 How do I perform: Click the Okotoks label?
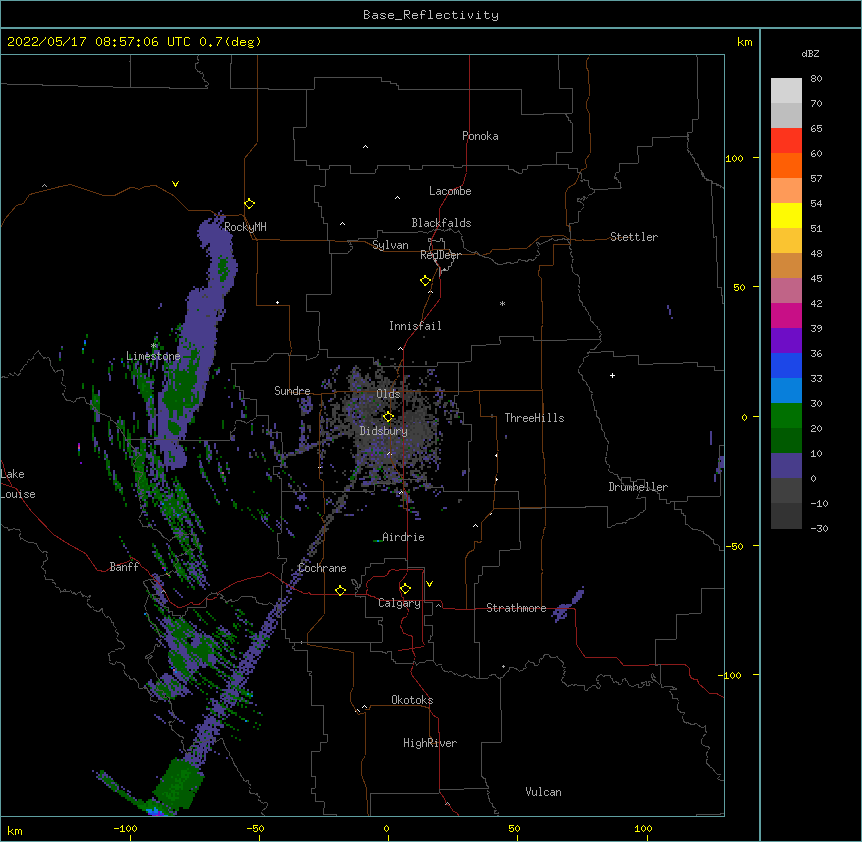pyautogui.click(x=412, y=700)
